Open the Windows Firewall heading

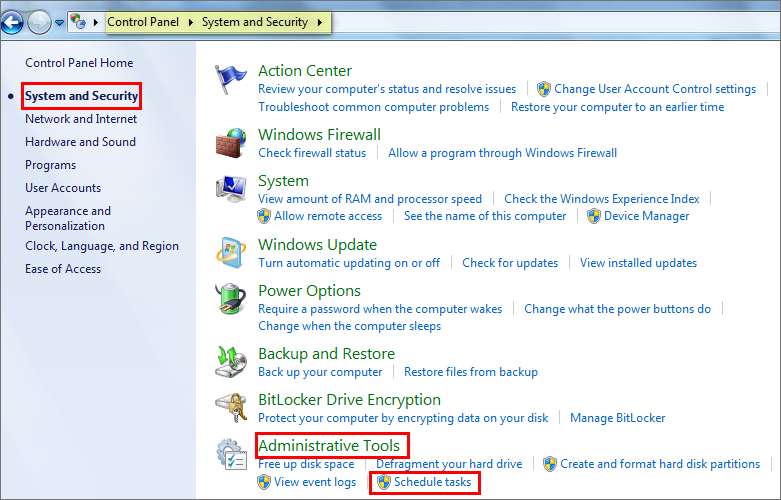point(319,134)
